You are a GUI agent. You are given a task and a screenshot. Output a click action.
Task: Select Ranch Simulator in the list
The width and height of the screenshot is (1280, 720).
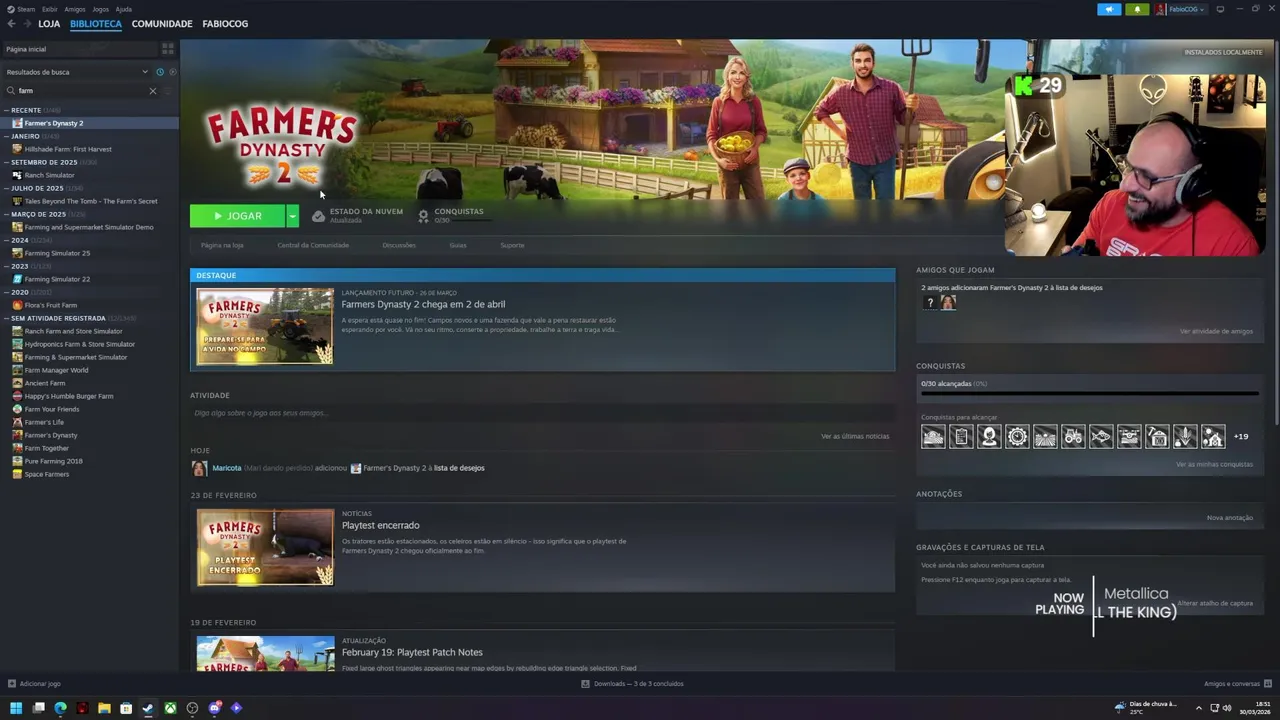pos(49,175)
